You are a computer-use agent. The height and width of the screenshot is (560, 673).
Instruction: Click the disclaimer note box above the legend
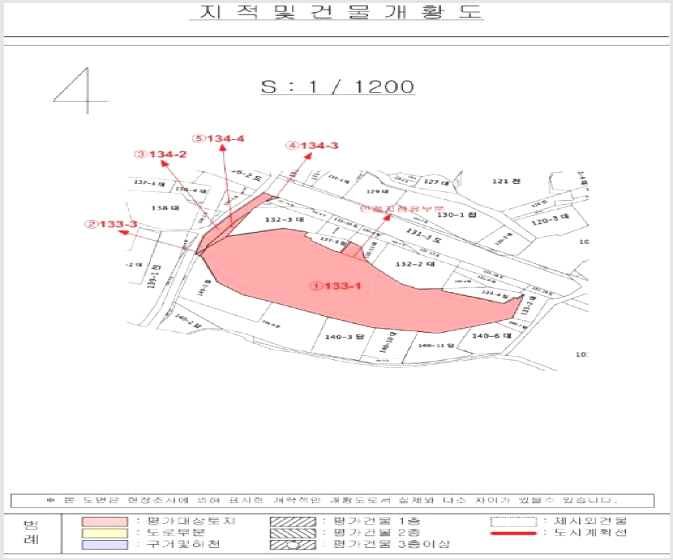(x=333, y=500)
